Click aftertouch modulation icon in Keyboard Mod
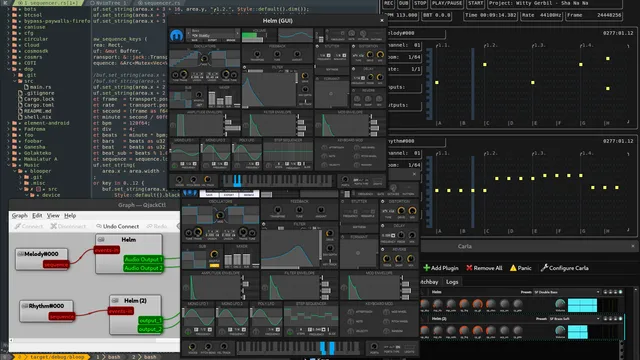 324,147
